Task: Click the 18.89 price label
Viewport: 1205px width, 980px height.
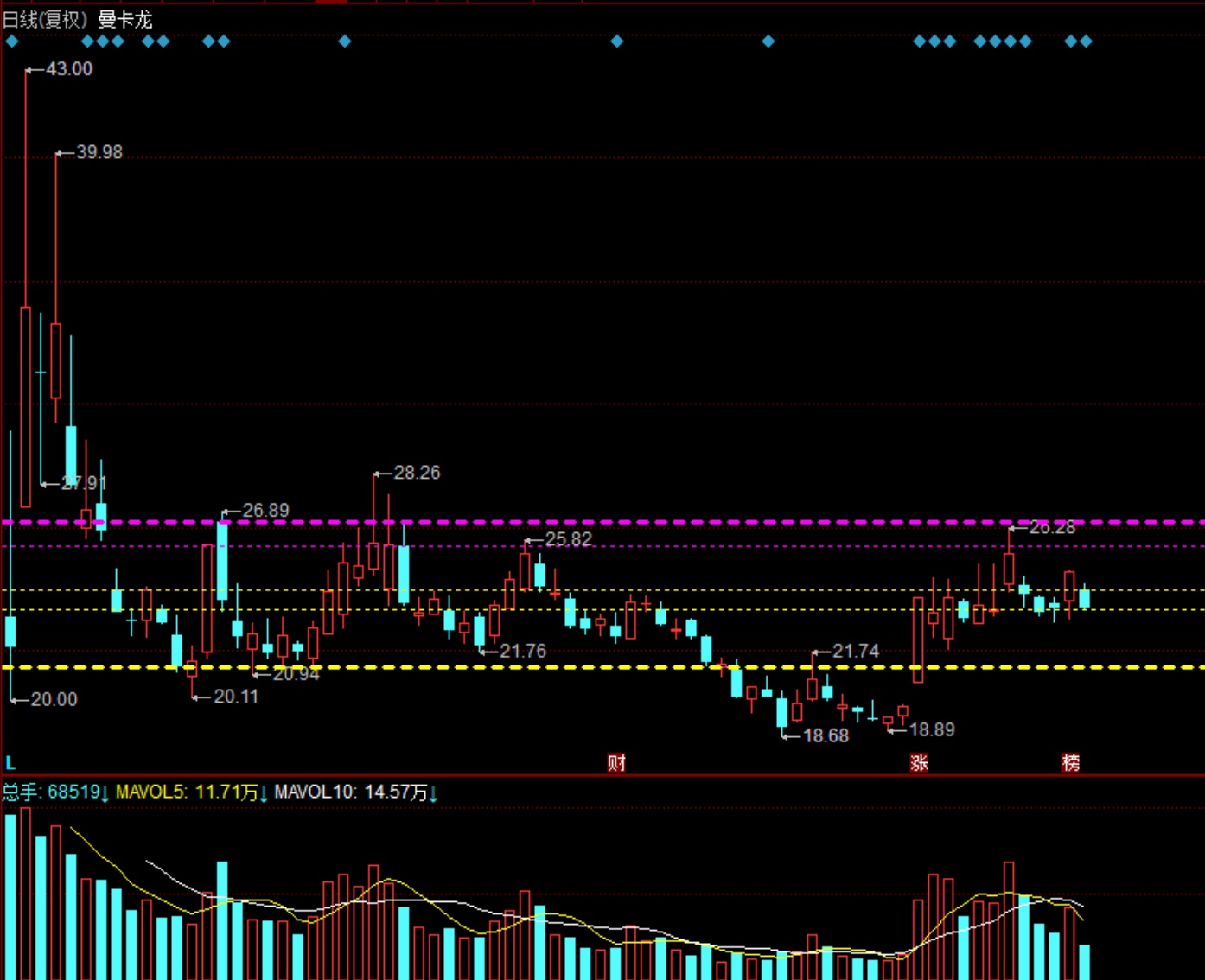Action: pyautogui.click(x=932, y=729)
